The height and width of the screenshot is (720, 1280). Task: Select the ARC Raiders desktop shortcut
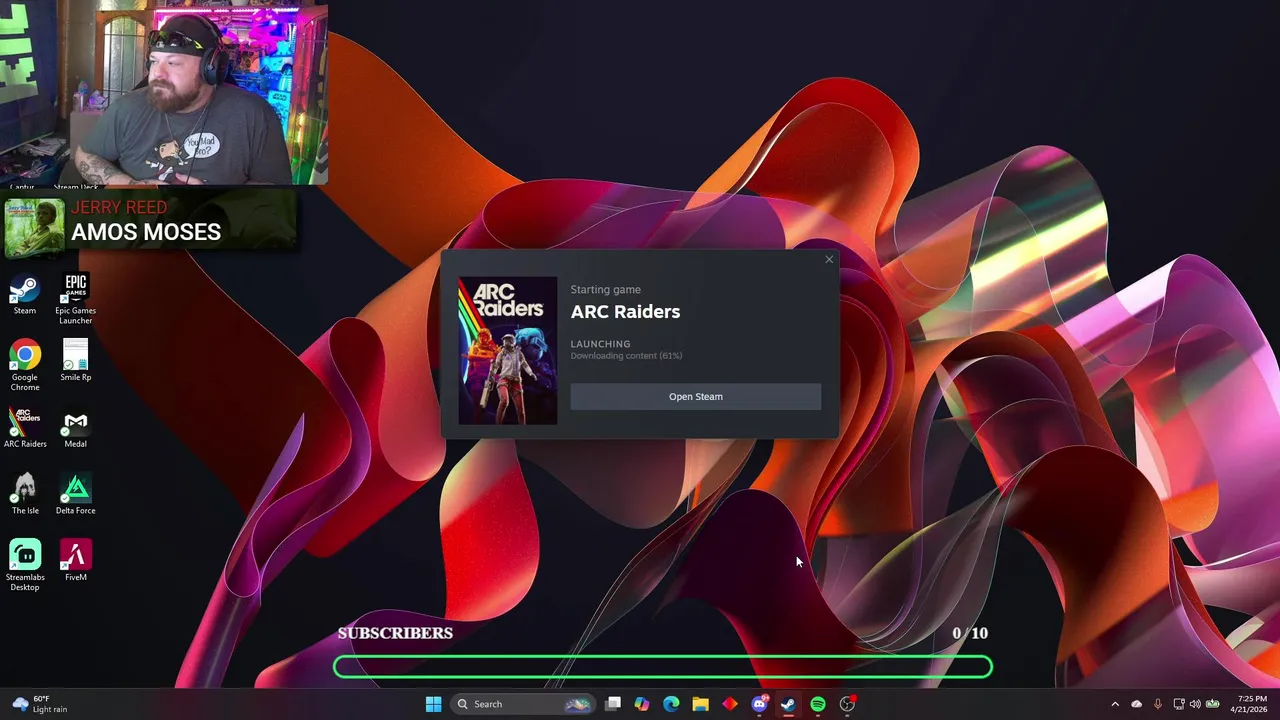click(25, 428)
